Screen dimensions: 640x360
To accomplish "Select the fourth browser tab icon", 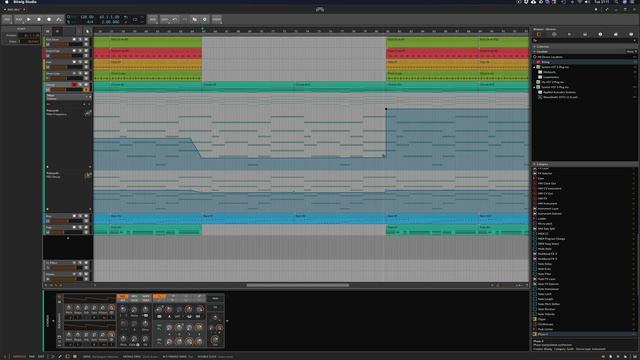I will click(585, 35).
